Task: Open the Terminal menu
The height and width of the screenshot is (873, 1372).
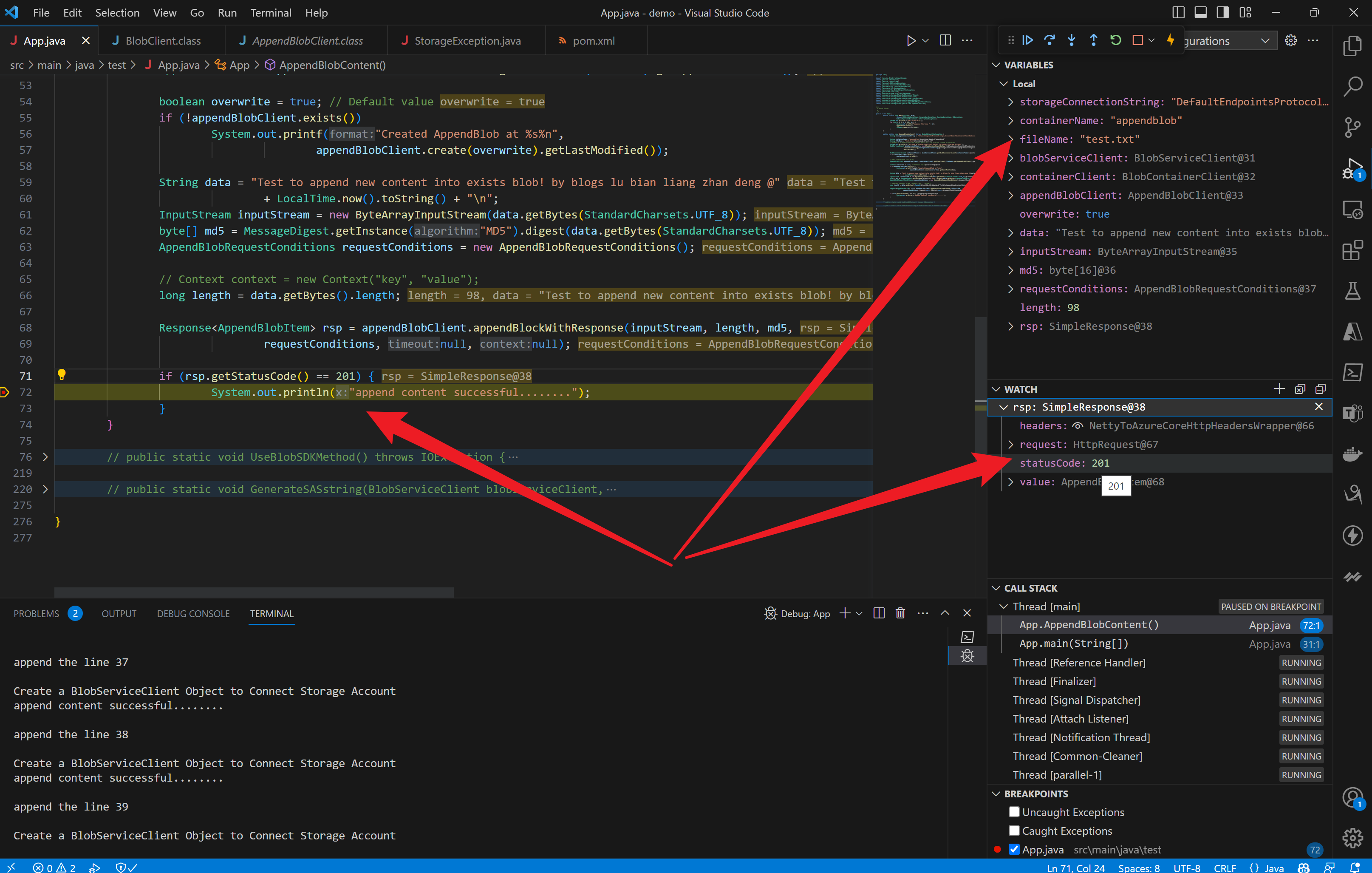Action: 271,12
